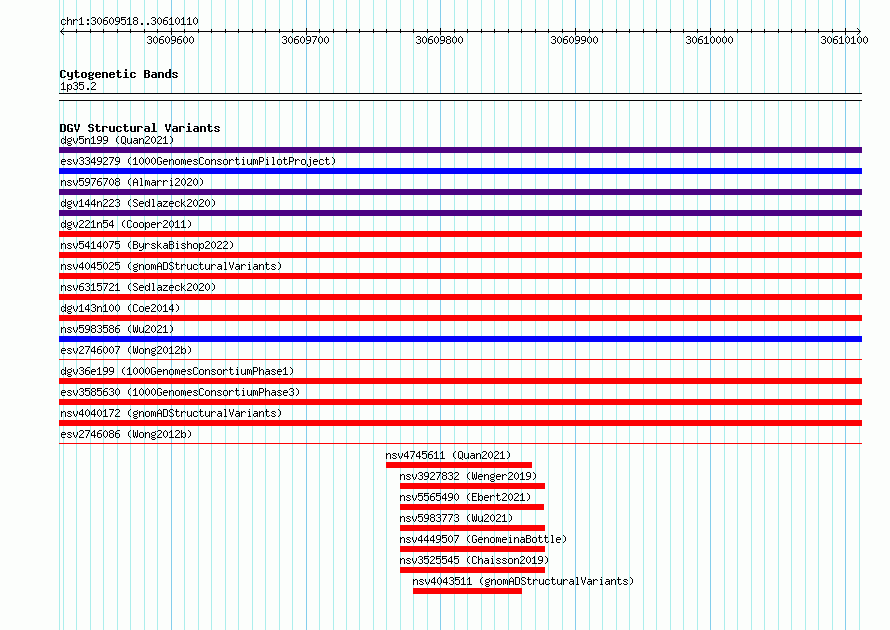
Task: Open nsv5976708 (Almarri2020) entry
Action: tap(132, 182)
